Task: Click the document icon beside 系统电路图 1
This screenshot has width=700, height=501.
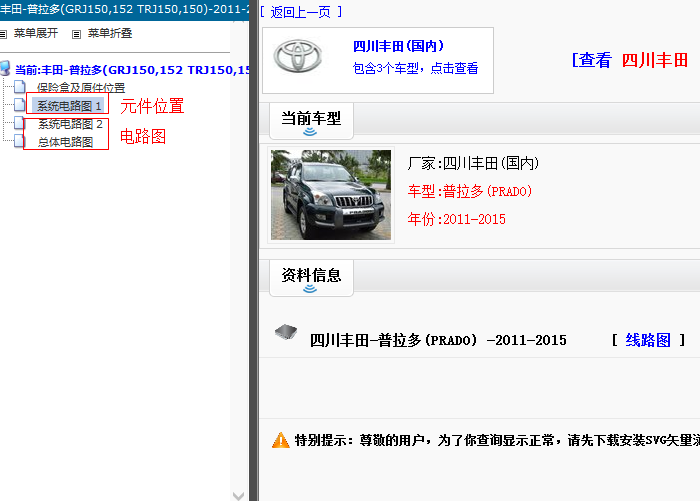Action: pyautogui.click(x=20, y=104)
